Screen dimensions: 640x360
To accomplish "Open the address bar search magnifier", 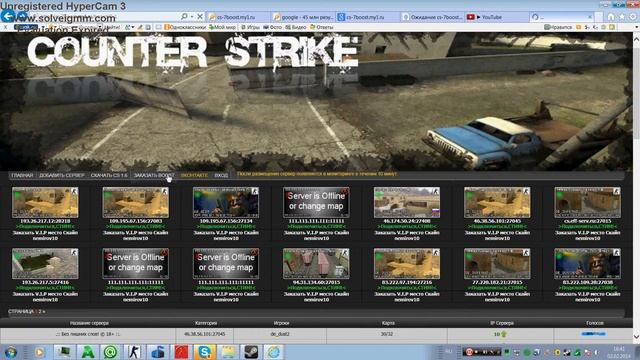I will point(184,17).
